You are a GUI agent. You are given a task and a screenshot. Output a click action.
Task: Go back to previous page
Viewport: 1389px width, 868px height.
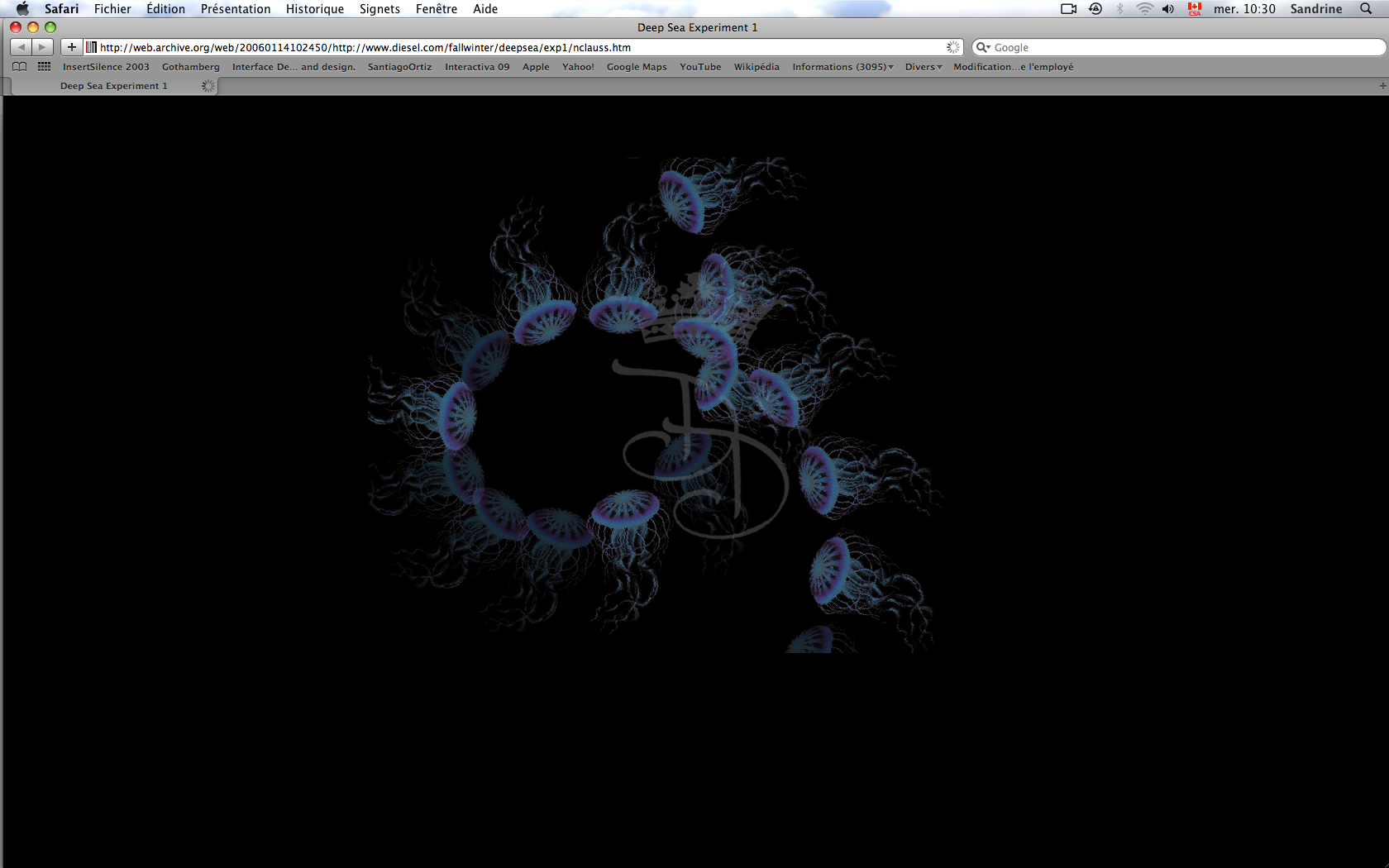[21, 47]
